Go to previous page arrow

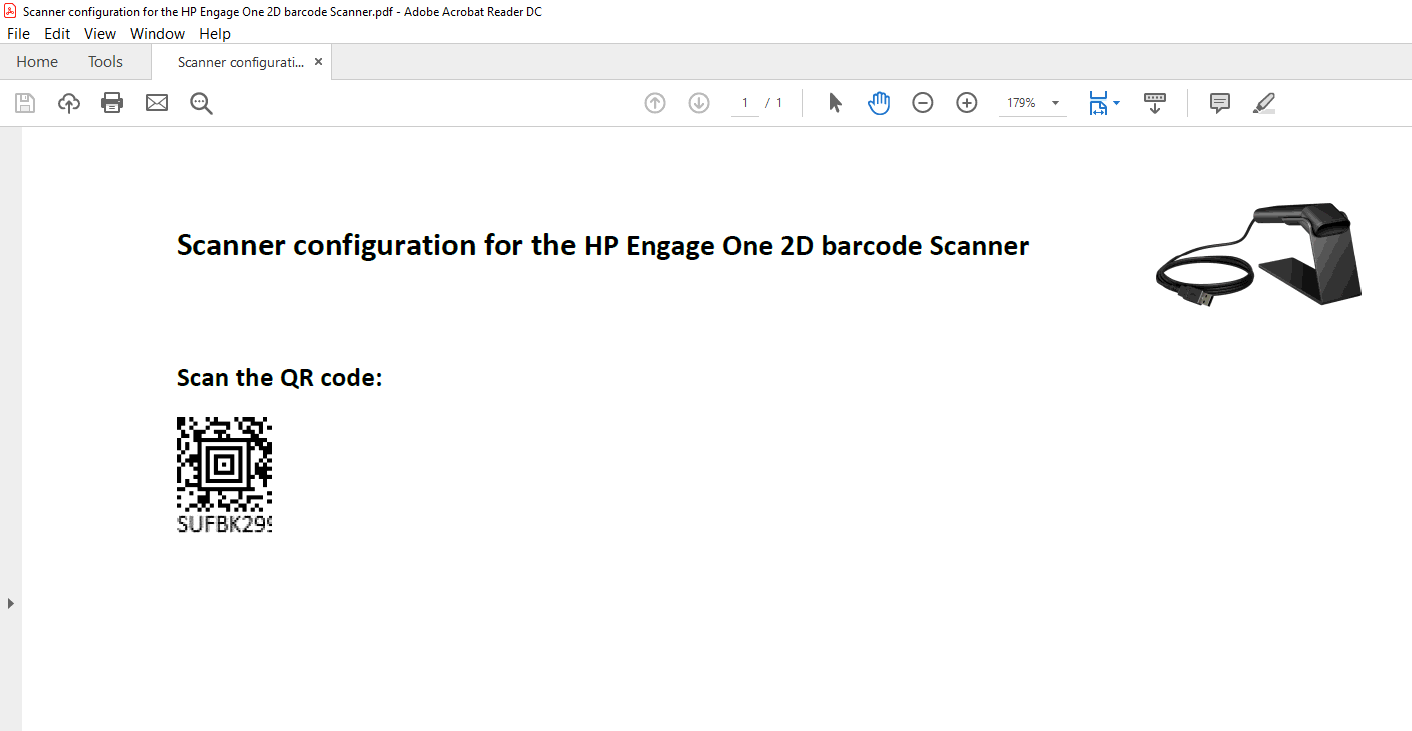(x=655, y=103)
